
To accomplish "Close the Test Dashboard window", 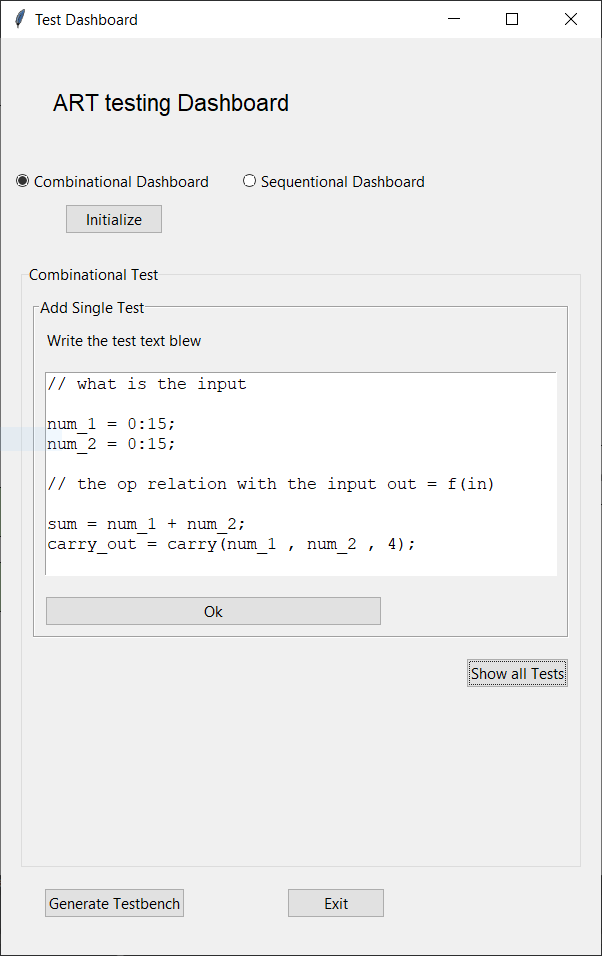I will click(x=571, y=19).
